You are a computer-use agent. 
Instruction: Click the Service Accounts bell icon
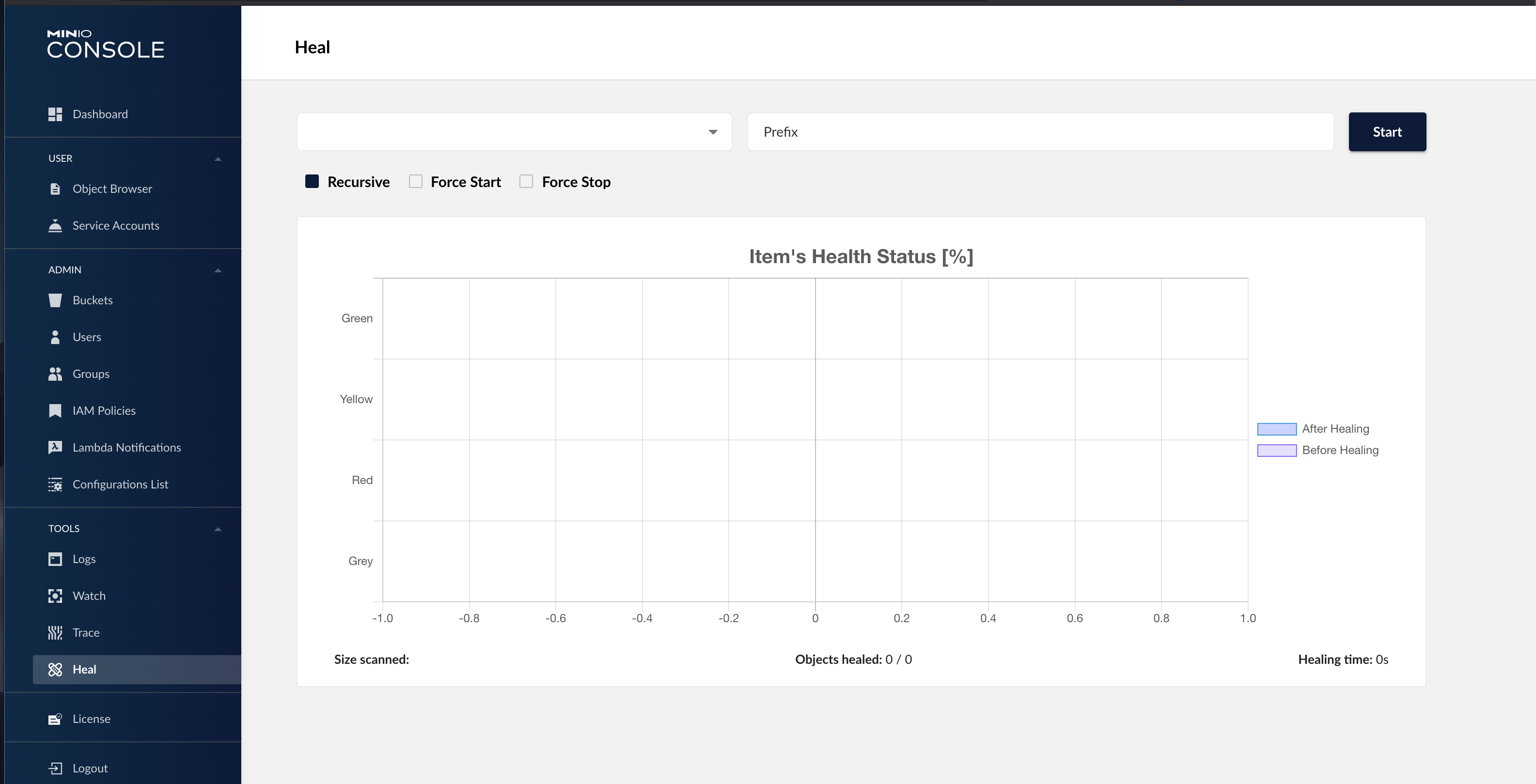pyautogui.click(x=55, y=225)
